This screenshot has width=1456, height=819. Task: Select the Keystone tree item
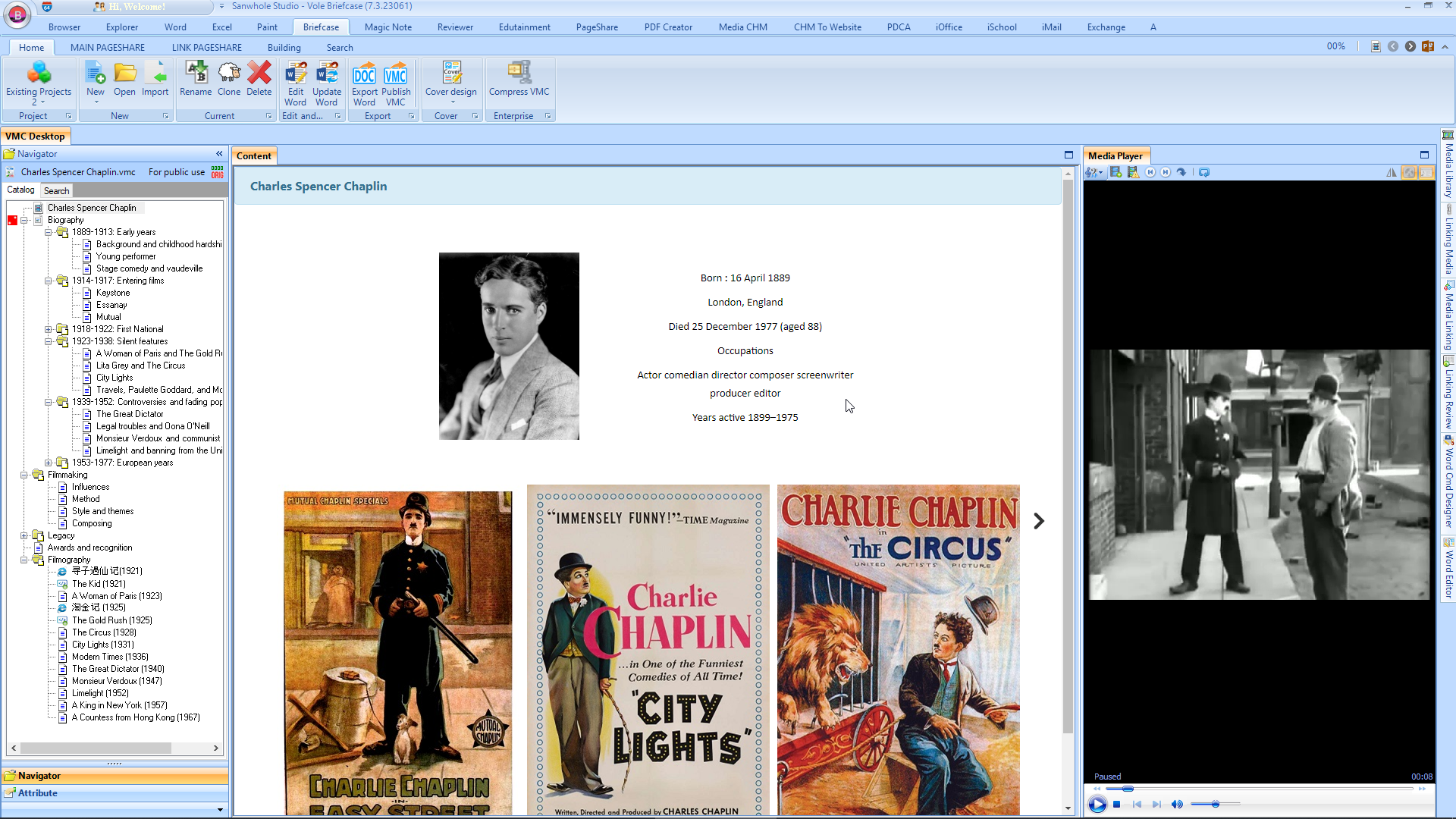[113, 293]
